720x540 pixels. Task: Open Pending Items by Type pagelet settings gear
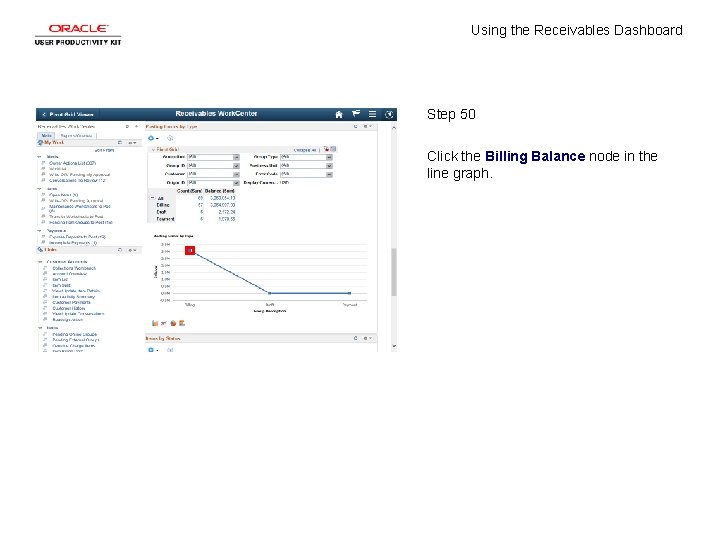(367, 126)
